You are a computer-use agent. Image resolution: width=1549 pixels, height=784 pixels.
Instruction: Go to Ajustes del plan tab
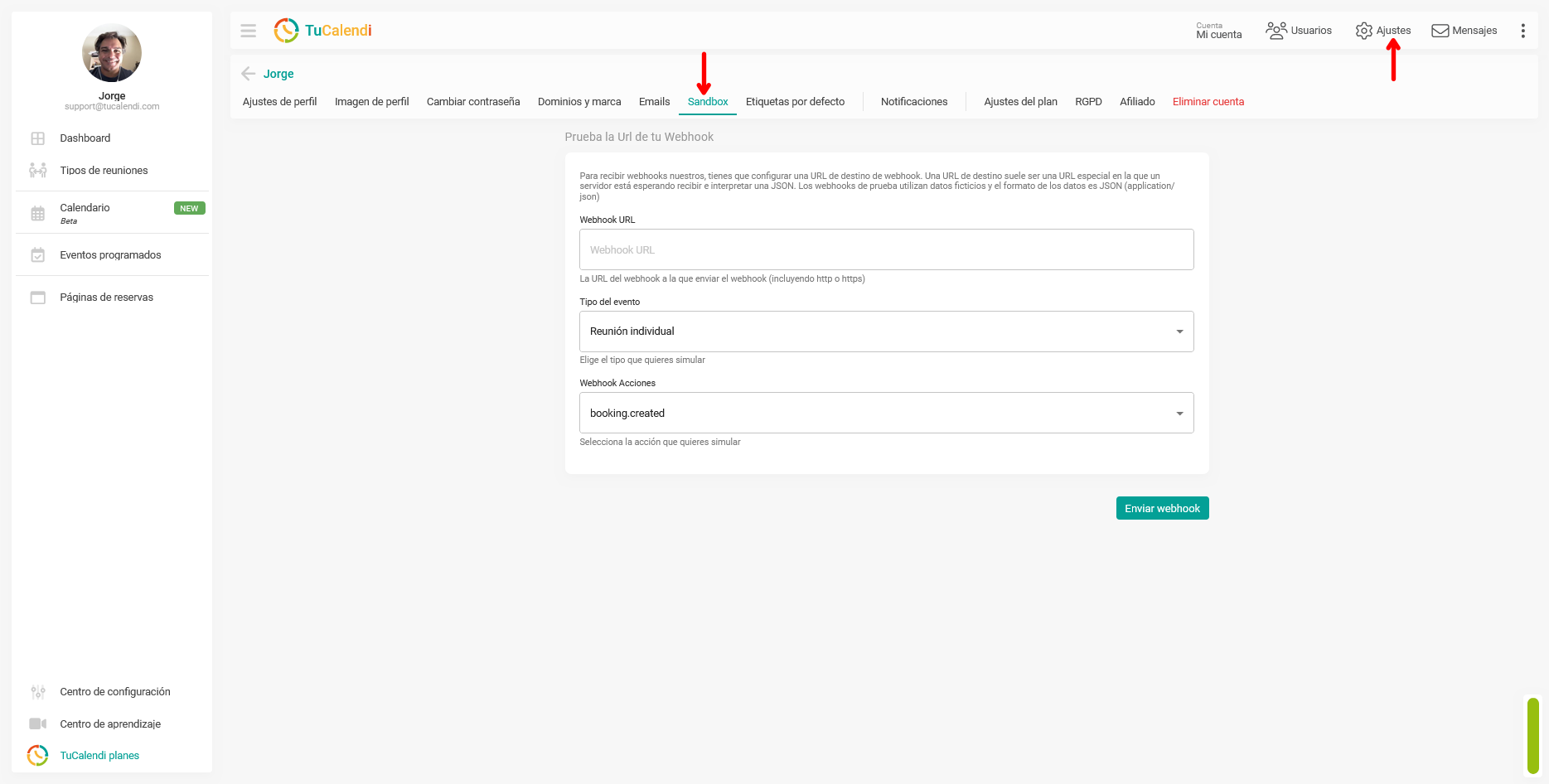coord(1020,102)
